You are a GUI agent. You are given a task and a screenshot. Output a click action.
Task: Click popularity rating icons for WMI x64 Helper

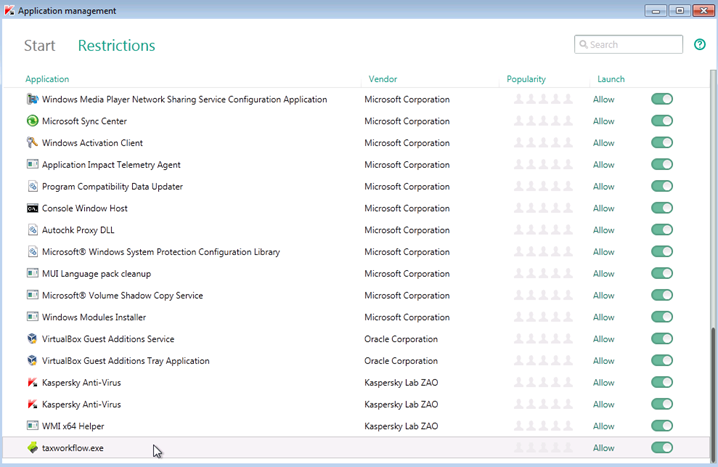coord(543,426)
